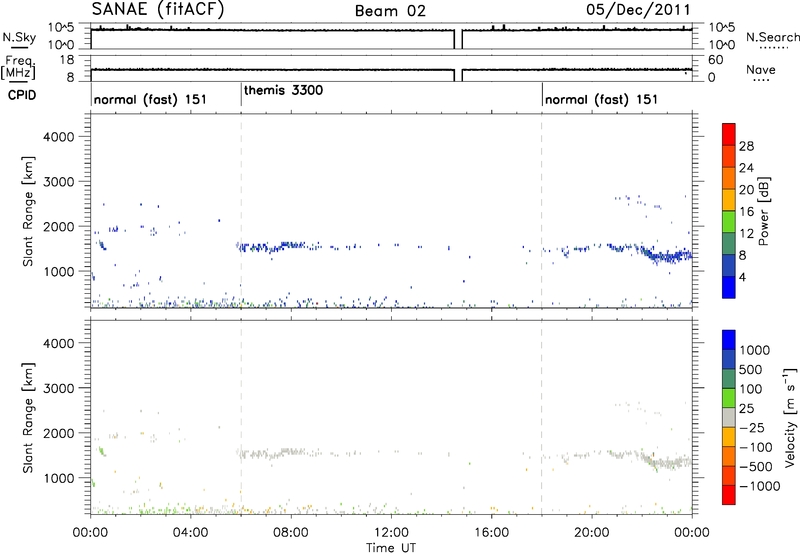This screenshot has width=800, height=554.
Task: Click the "00:00" label at the axis end
Action: 691,533
